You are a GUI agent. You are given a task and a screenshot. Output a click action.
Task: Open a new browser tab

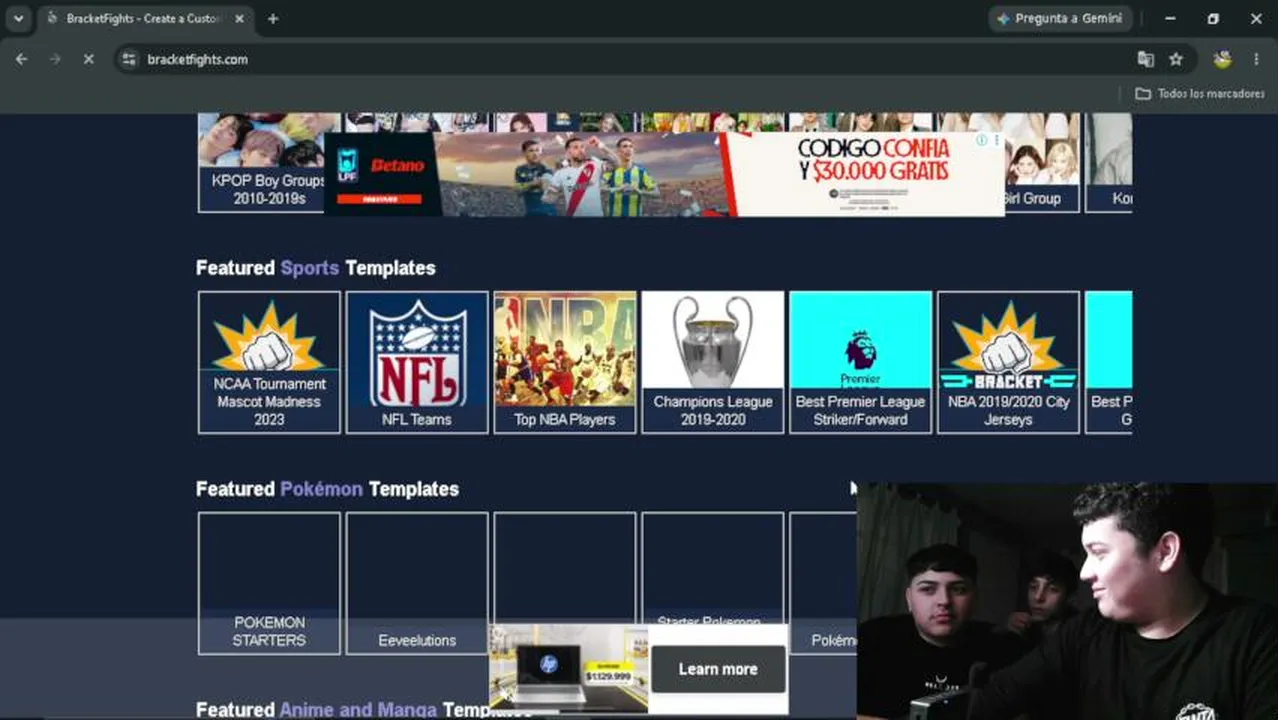click(273, 18)
